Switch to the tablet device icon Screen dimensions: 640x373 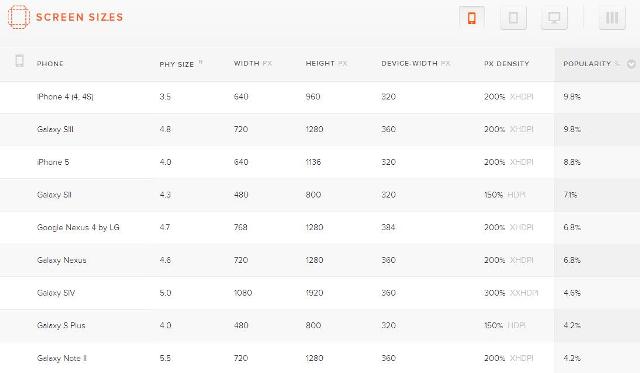513,18
